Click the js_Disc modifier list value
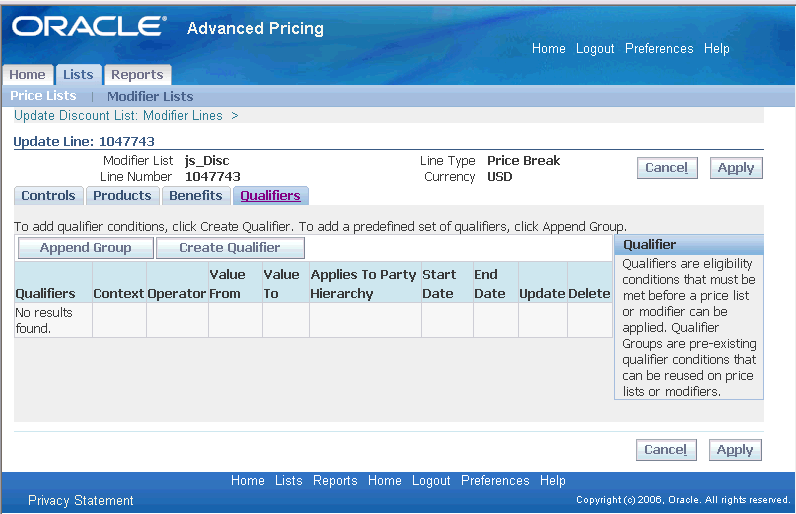Screen dimensions: 796x514 tap(207, 161)
